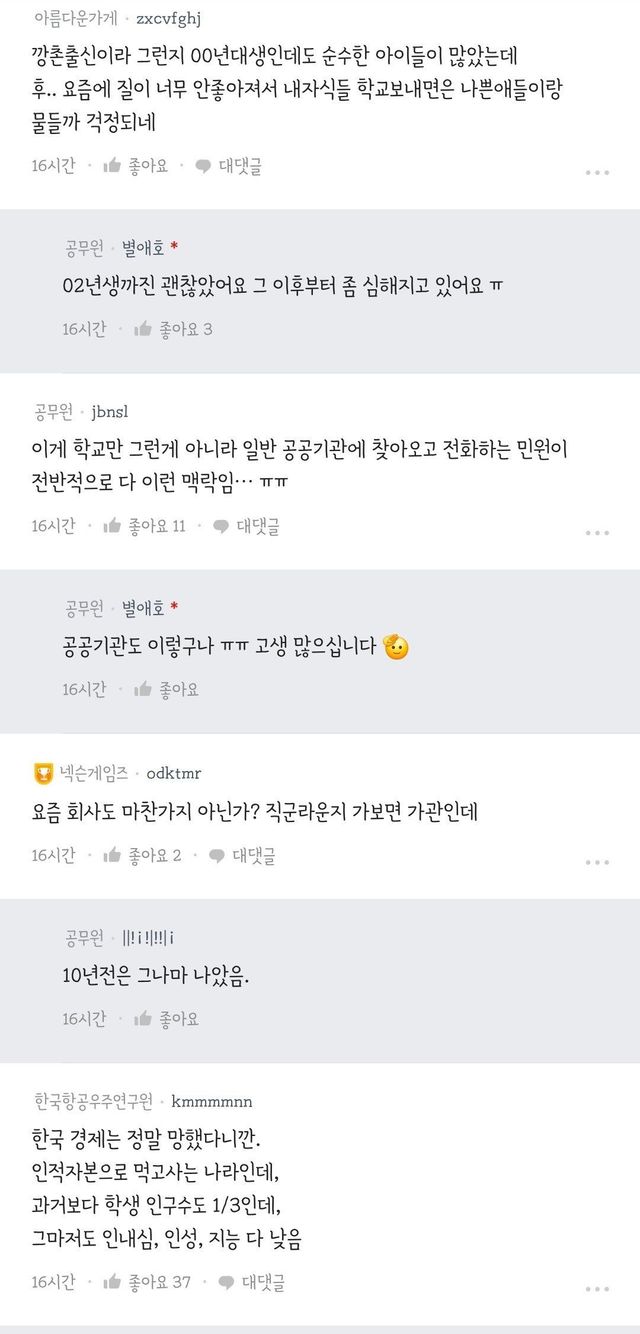The width and height of the screenshot is (640, 1334).
Task: Click 대댓글 reply on kmmmmnn's comment
Action: [253, 1281]
